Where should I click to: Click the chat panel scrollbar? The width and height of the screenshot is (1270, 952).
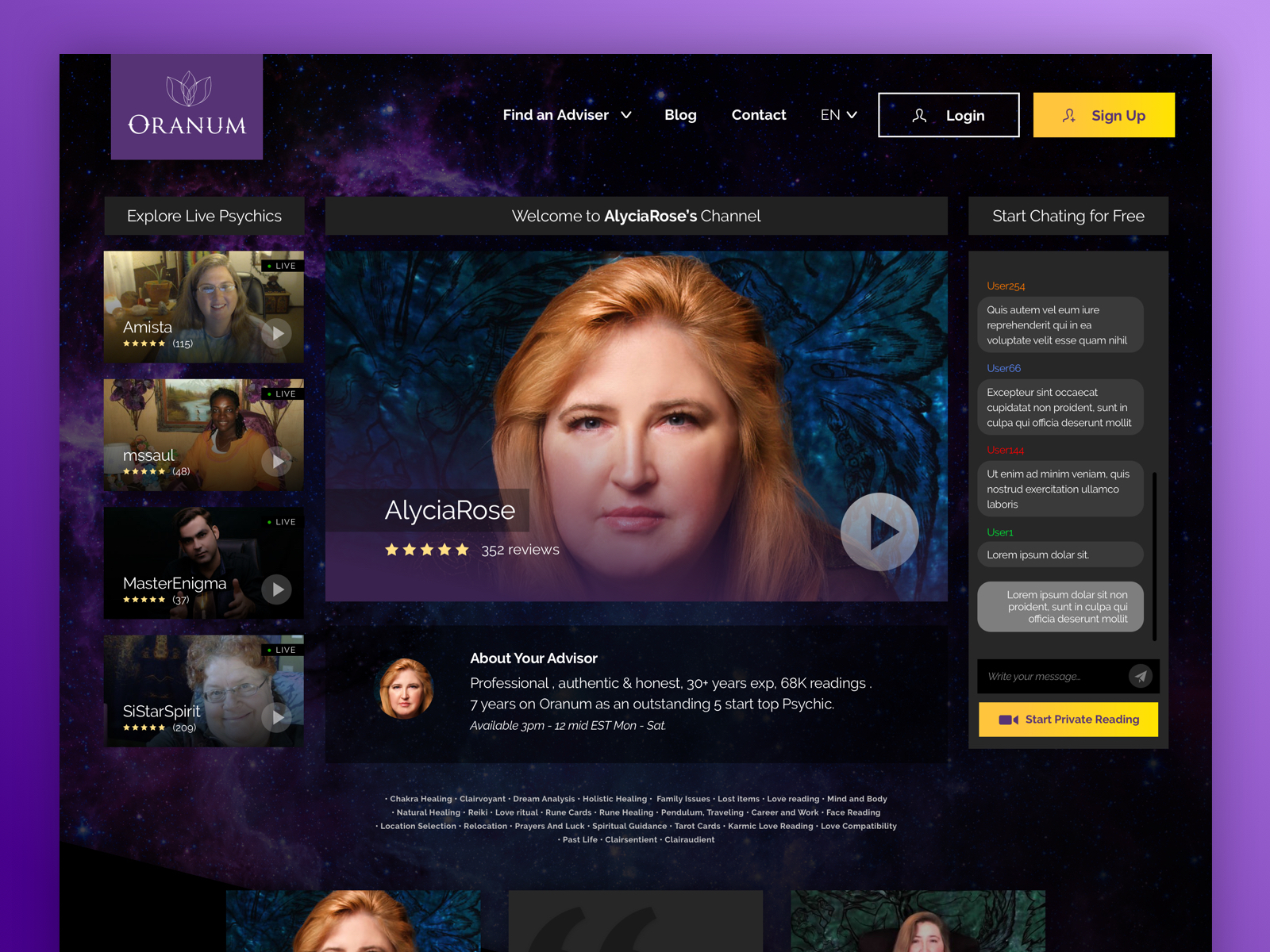click(1154, 555)
